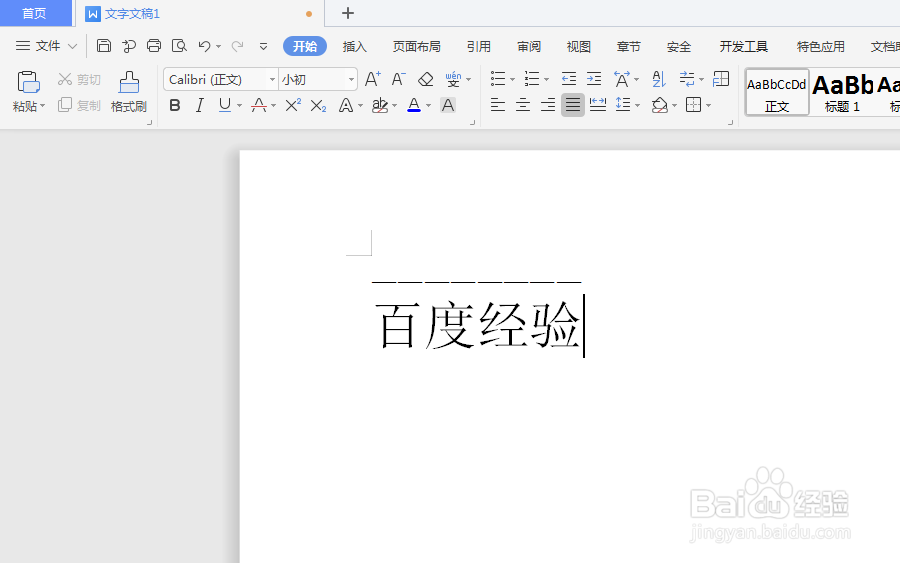Switch to the 审阅 tab

(529, 46)
